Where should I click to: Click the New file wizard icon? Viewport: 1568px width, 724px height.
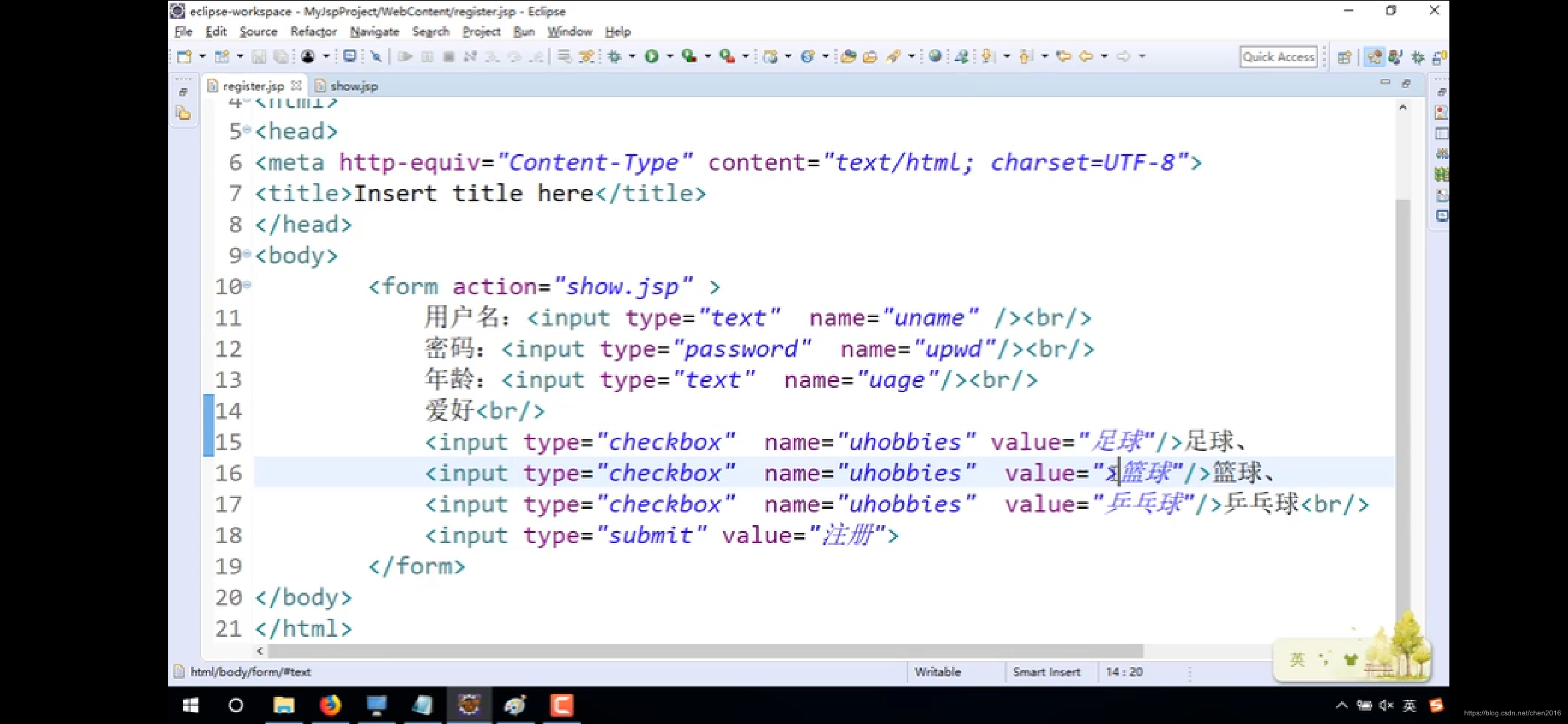[x=184, y=57]
